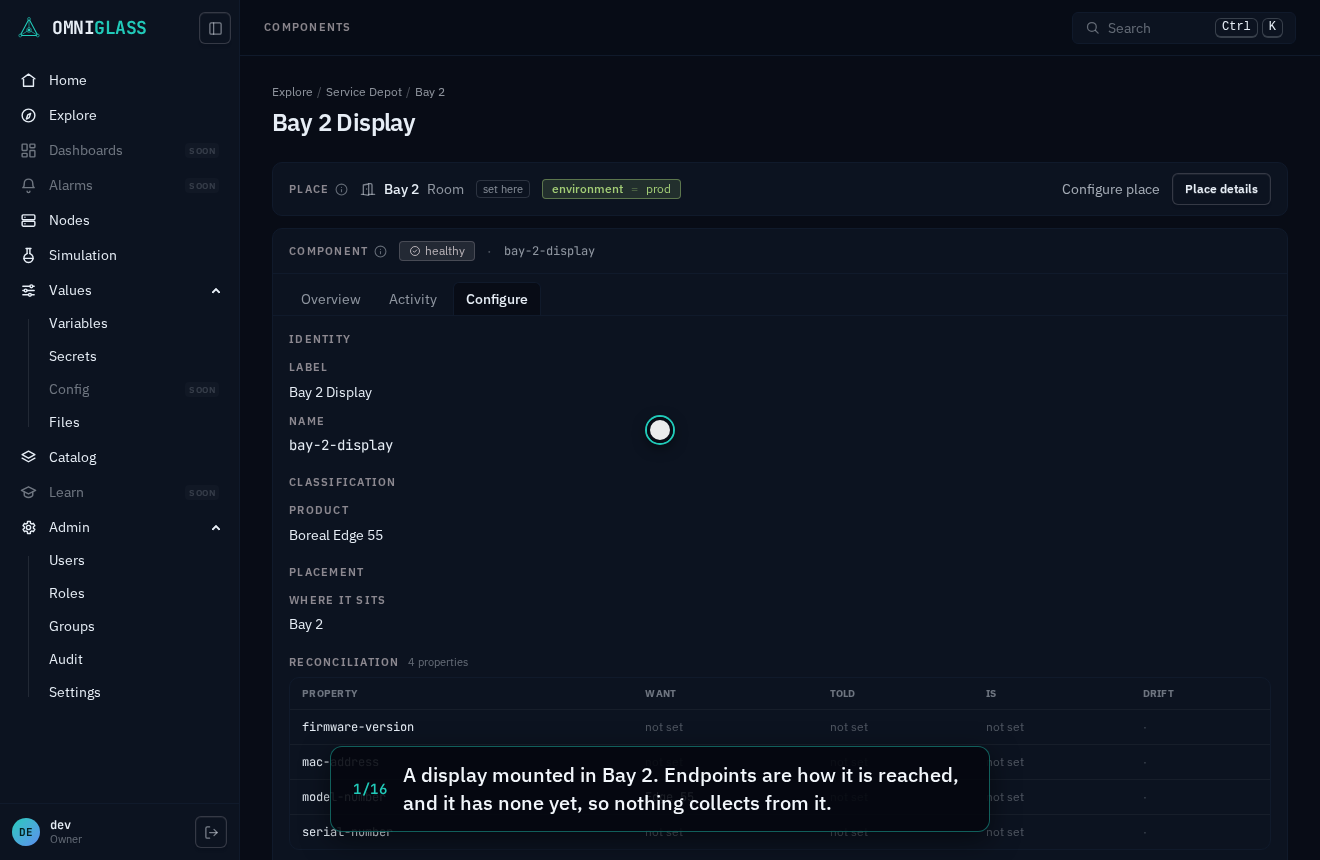This screenshot has height=860, width=1320.
Task: Open Groups under Admin
Action: 72,626
